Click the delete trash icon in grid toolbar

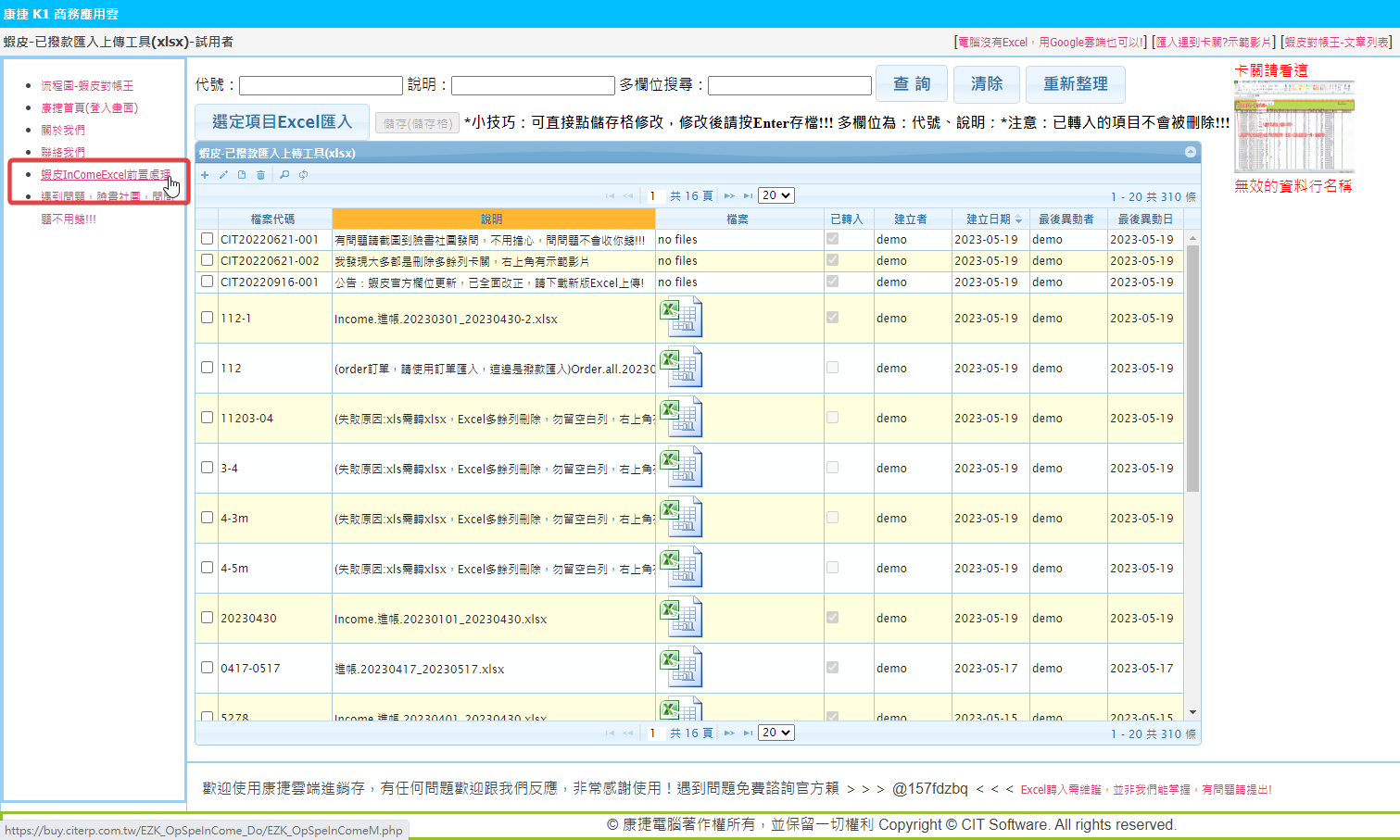click(x=260, y=175)
